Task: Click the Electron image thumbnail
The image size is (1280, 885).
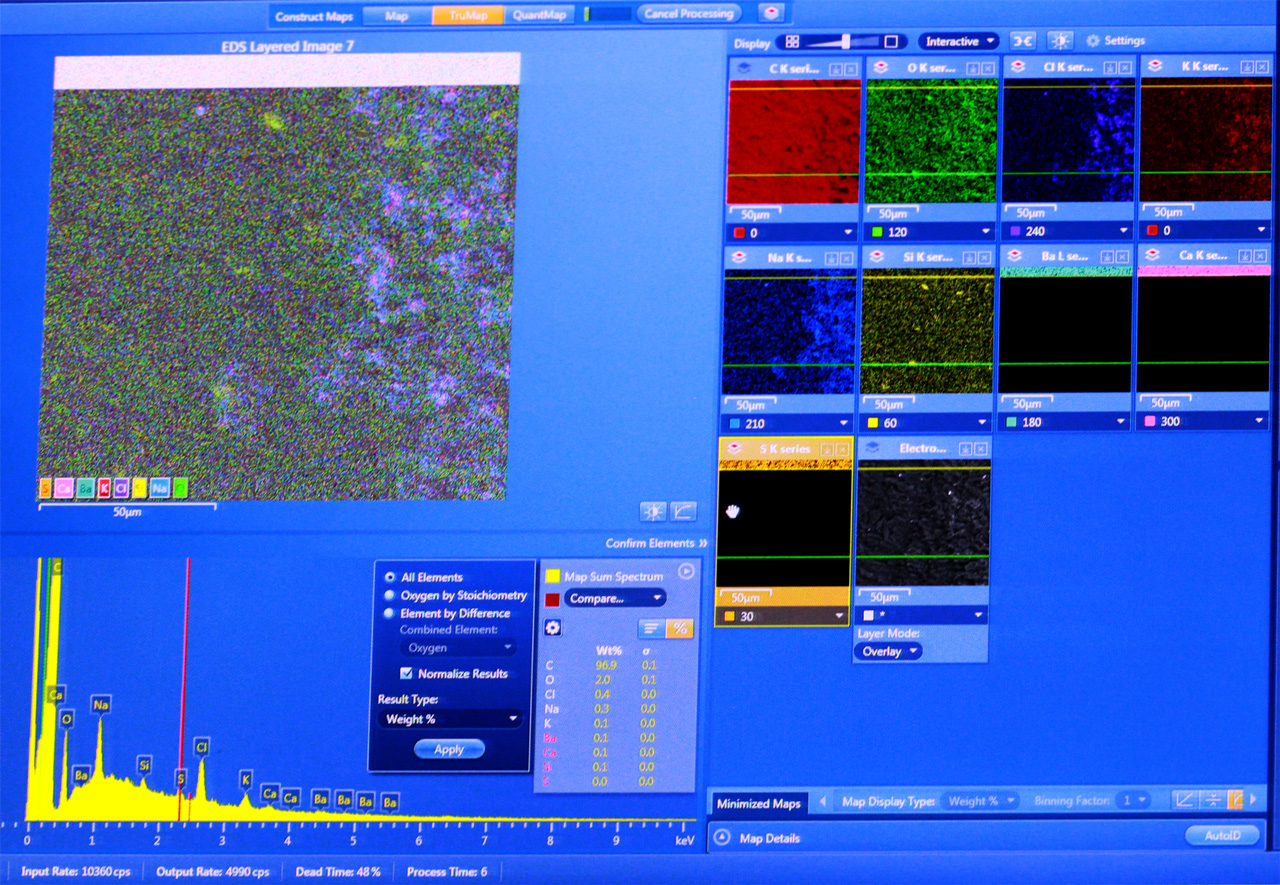Action: [x=922, y=523]
